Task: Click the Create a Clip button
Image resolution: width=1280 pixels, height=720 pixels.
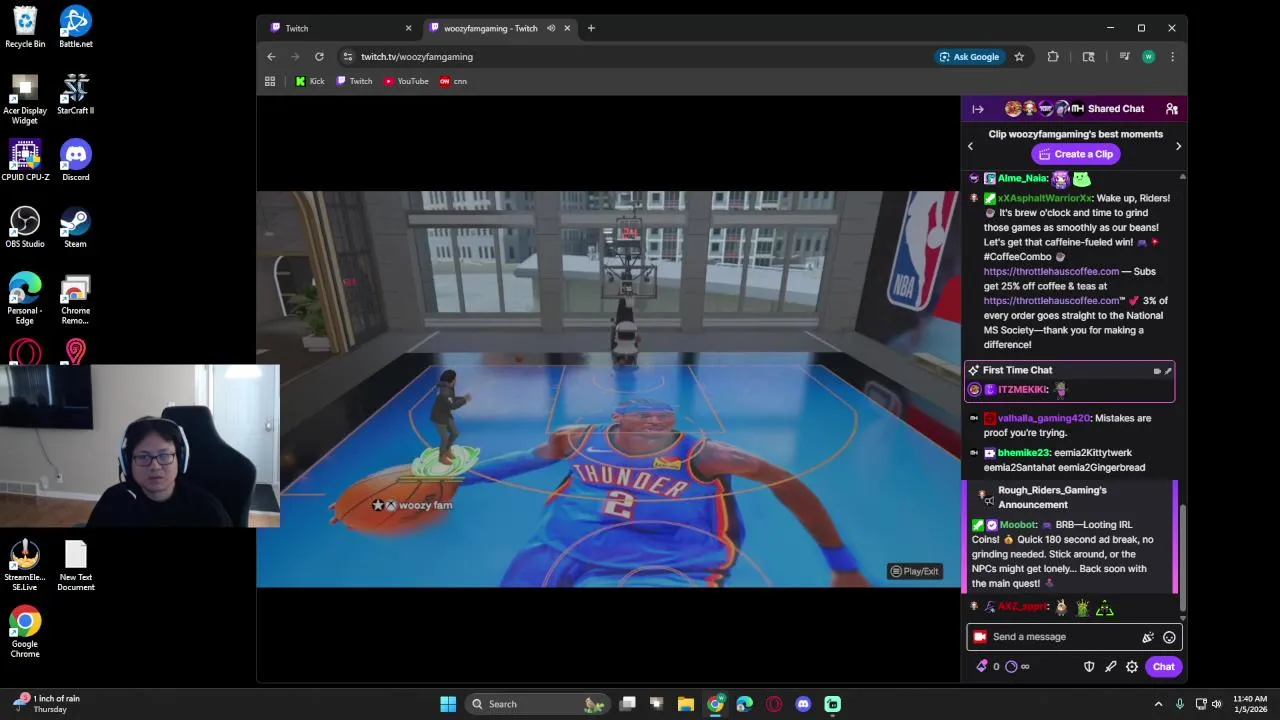Action: coord(1075,154)
